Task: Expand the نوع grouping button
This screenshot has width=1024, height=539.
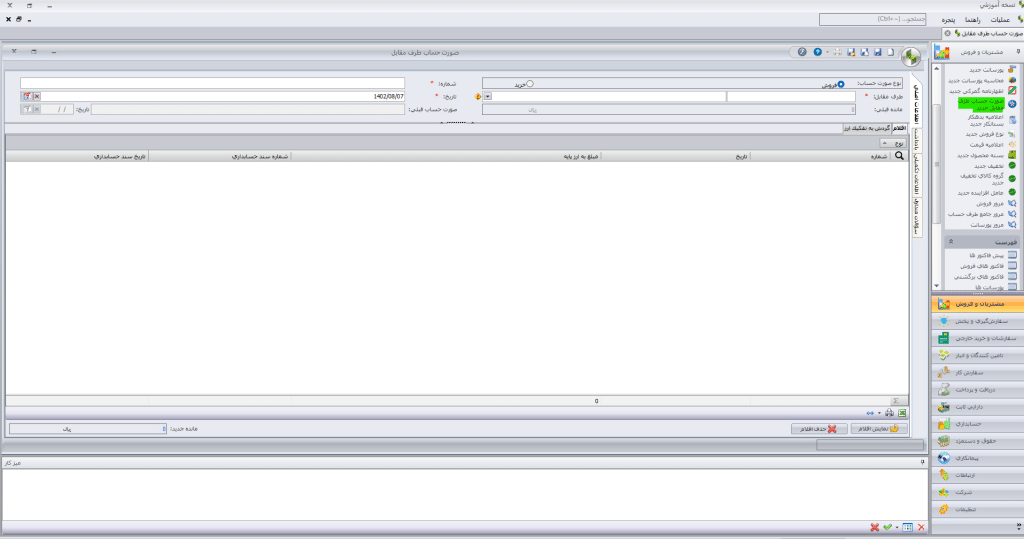Action: 893,143
